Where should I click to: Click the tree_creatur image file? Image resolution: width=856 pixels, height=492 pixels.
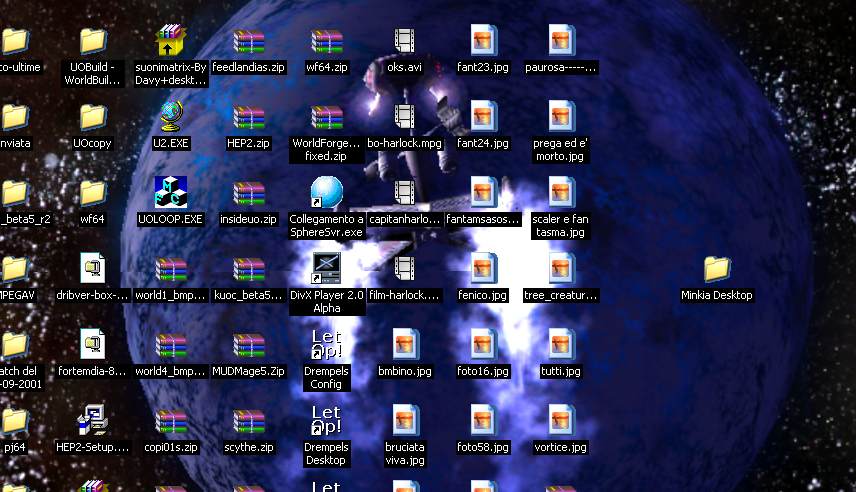pos(561,269)
